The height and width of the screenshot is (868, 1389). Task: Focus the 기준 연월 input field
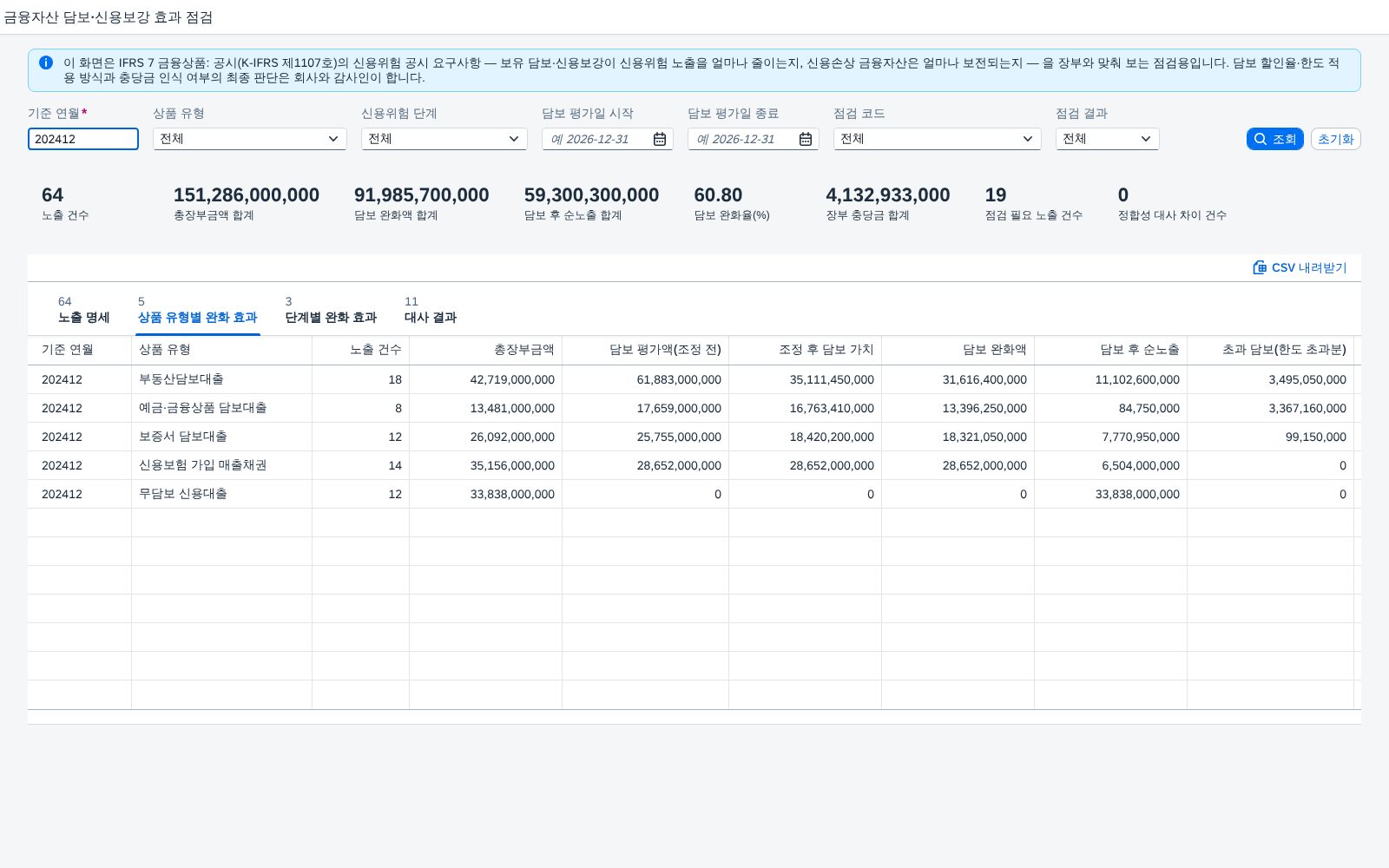[x=83, y=139]
